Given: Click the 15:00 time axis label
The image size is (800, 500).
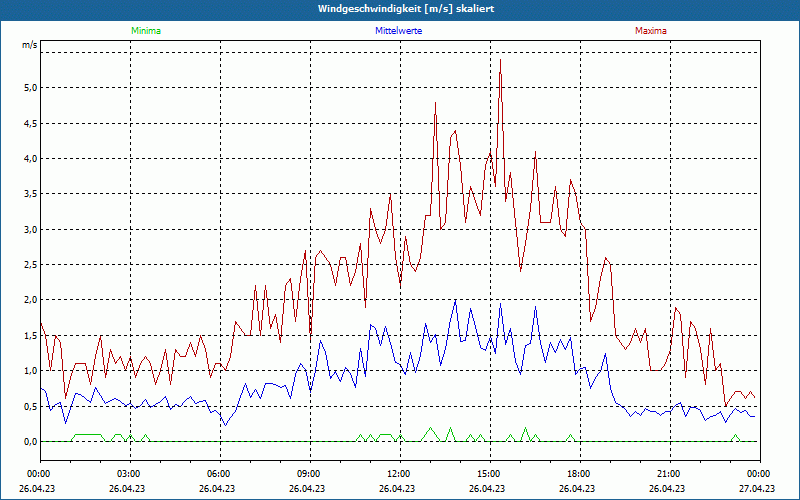Looking at the screenshot, I should coord(487,474).
